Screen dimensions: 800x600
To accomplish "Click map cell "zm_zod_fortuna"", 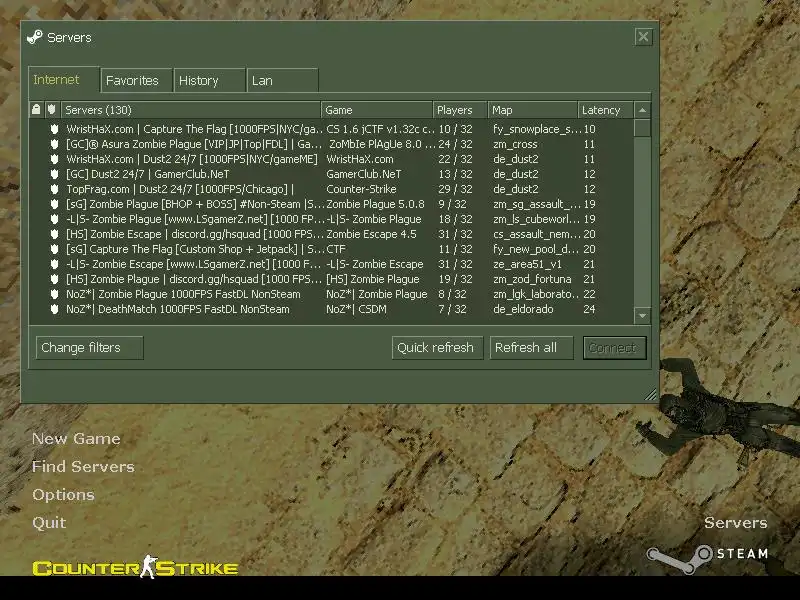I will [532, 279].
